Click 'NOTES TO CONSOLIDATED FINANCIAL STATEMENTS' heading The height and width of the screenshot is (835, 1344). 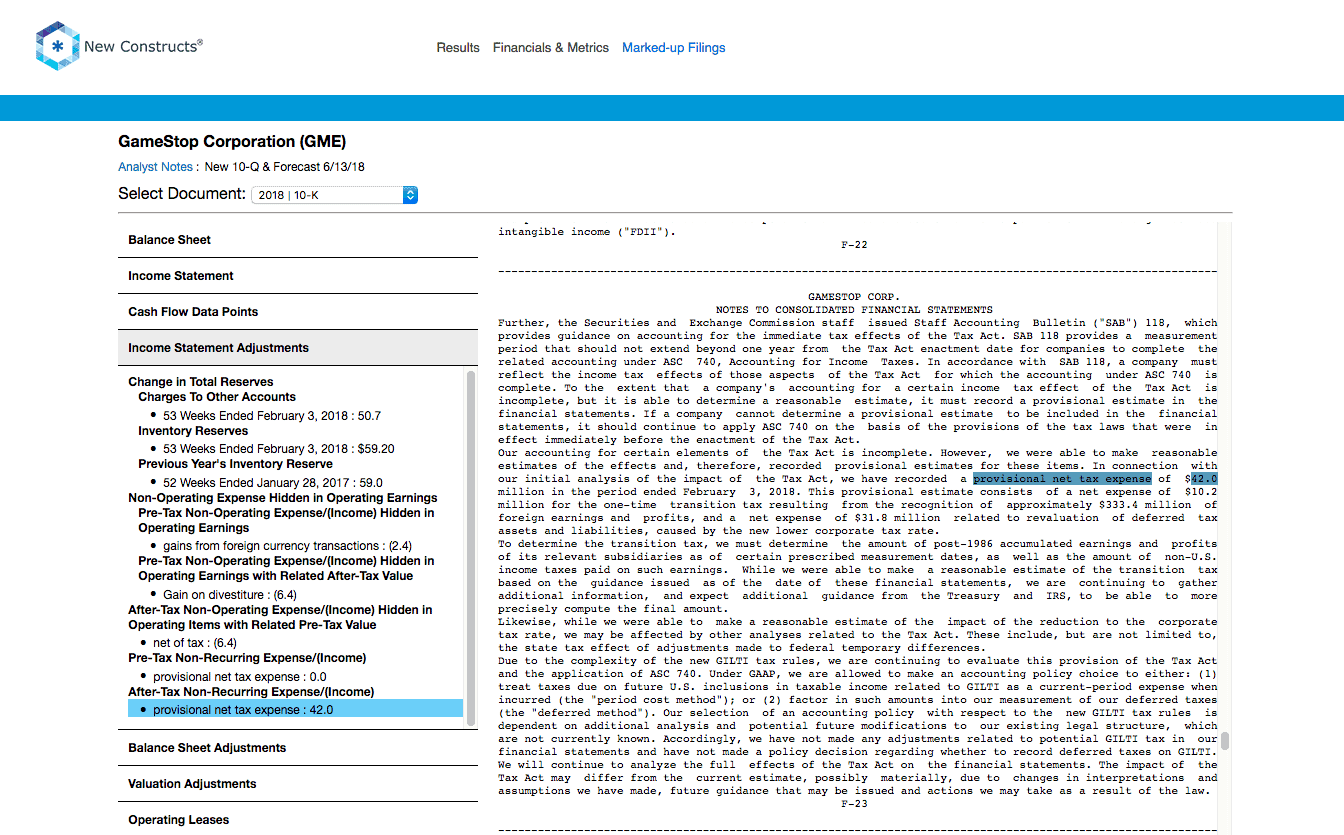tap(854, 310)
